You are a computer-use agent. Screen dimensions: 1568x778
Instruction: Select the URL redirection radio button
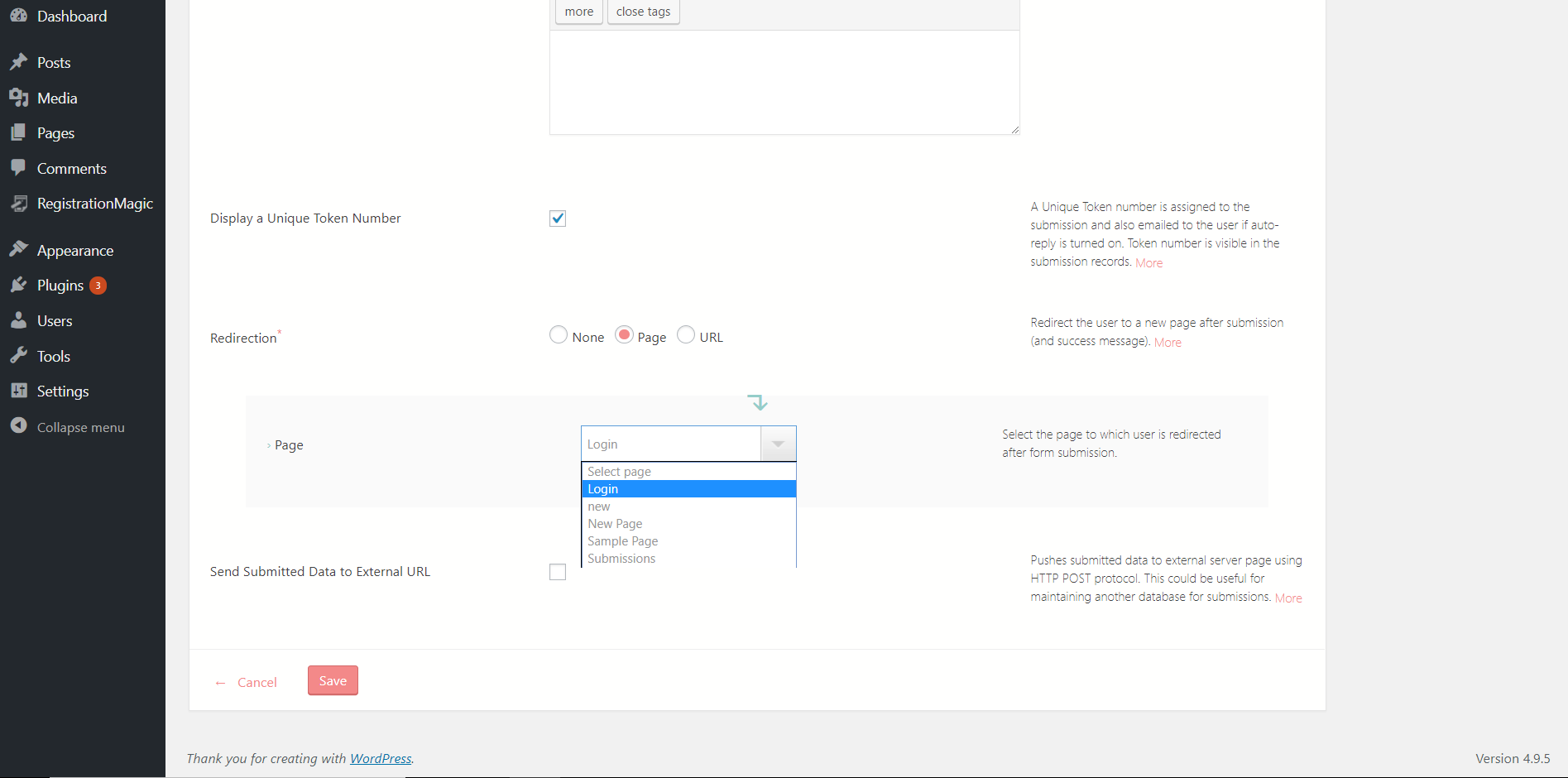tap(685, 335)
